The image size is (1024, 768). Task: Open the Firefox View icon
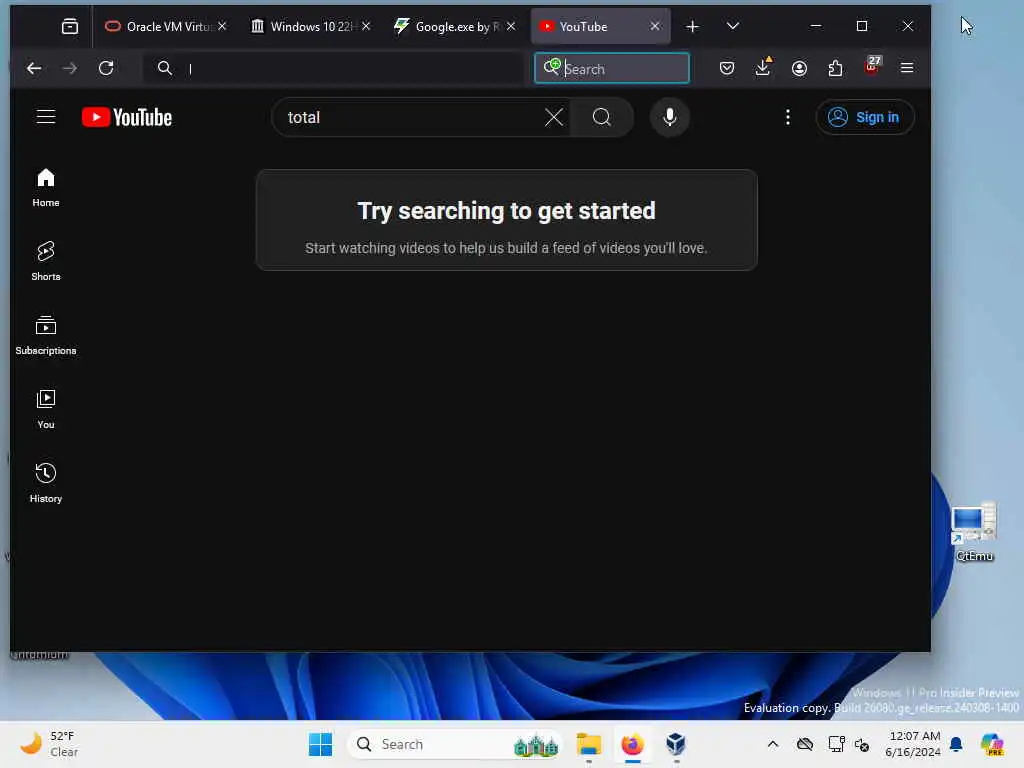(x=69, y=27)
